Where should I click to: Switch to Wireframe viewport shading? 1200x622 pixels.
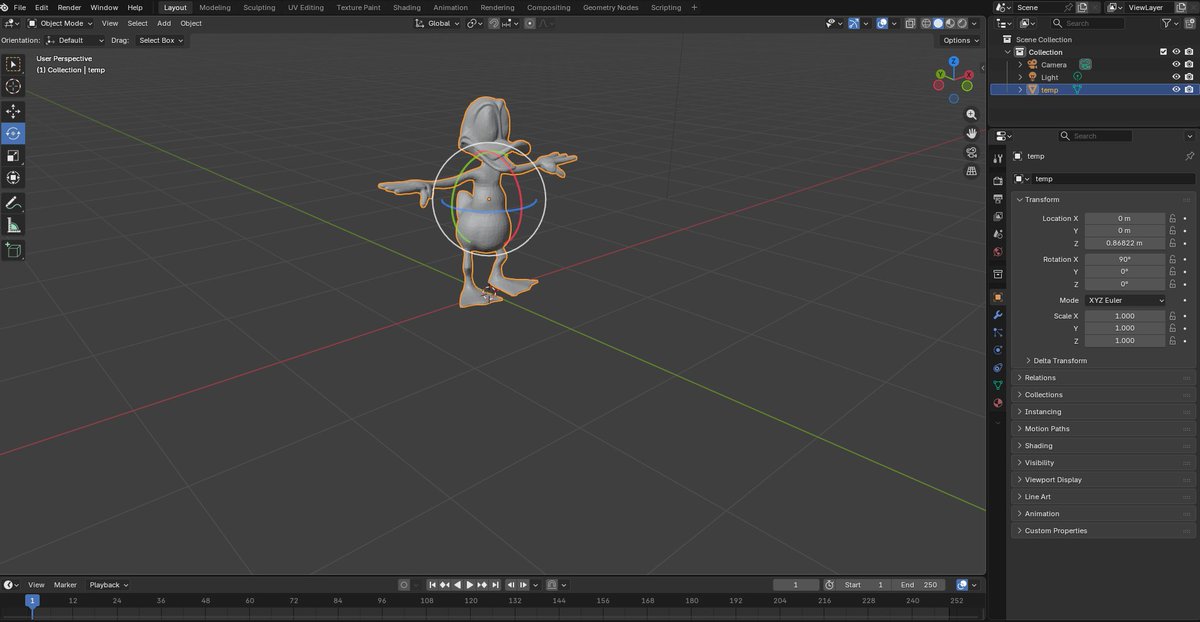tap(926, 23)
